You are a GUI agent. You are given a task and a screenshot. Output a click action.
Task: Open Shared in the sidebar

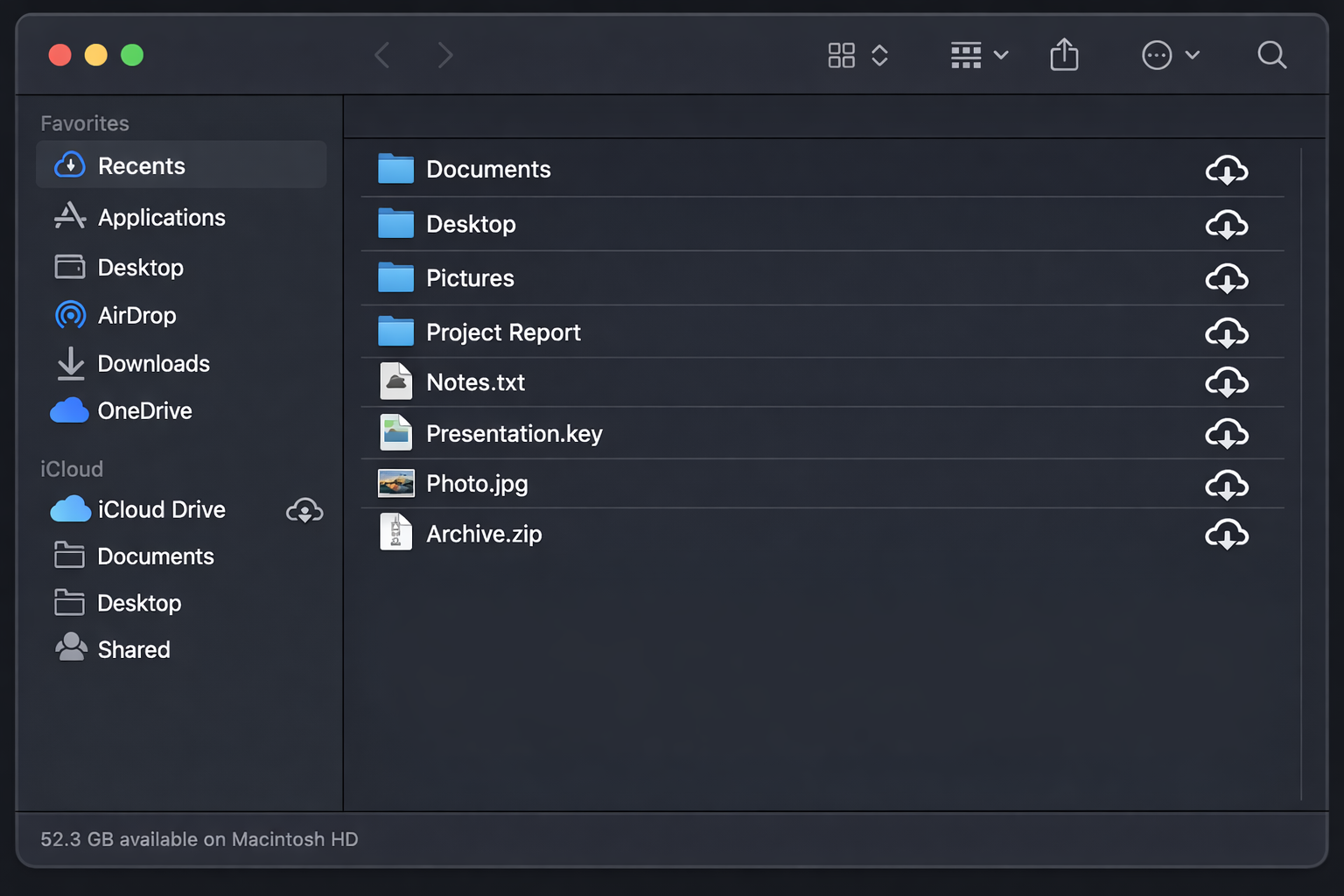(181, 649)
